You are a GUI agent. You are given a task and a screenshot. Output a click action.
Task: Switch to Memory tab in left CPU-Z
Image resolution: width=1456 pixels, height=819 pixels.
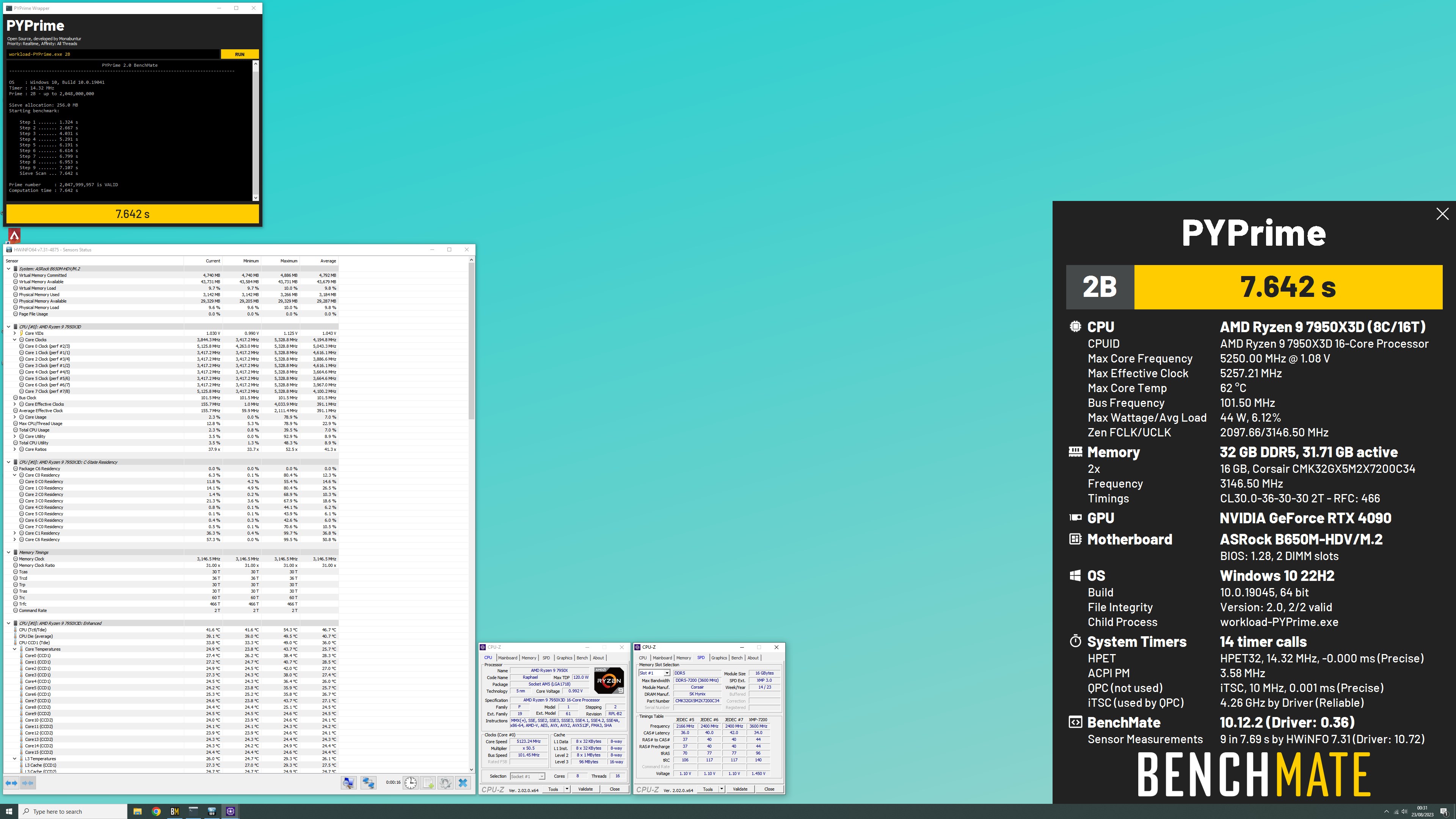point(529,657)
